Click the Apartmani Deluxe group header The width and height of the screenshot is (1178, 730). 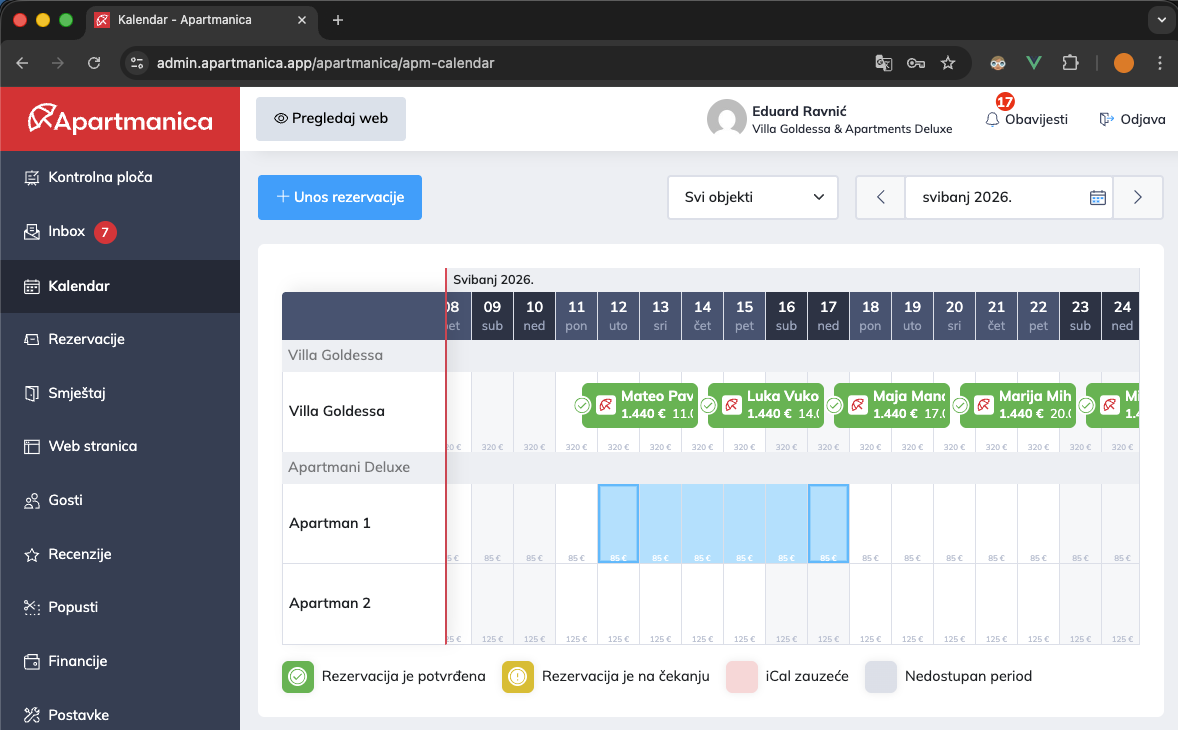[x=349, y=467]
